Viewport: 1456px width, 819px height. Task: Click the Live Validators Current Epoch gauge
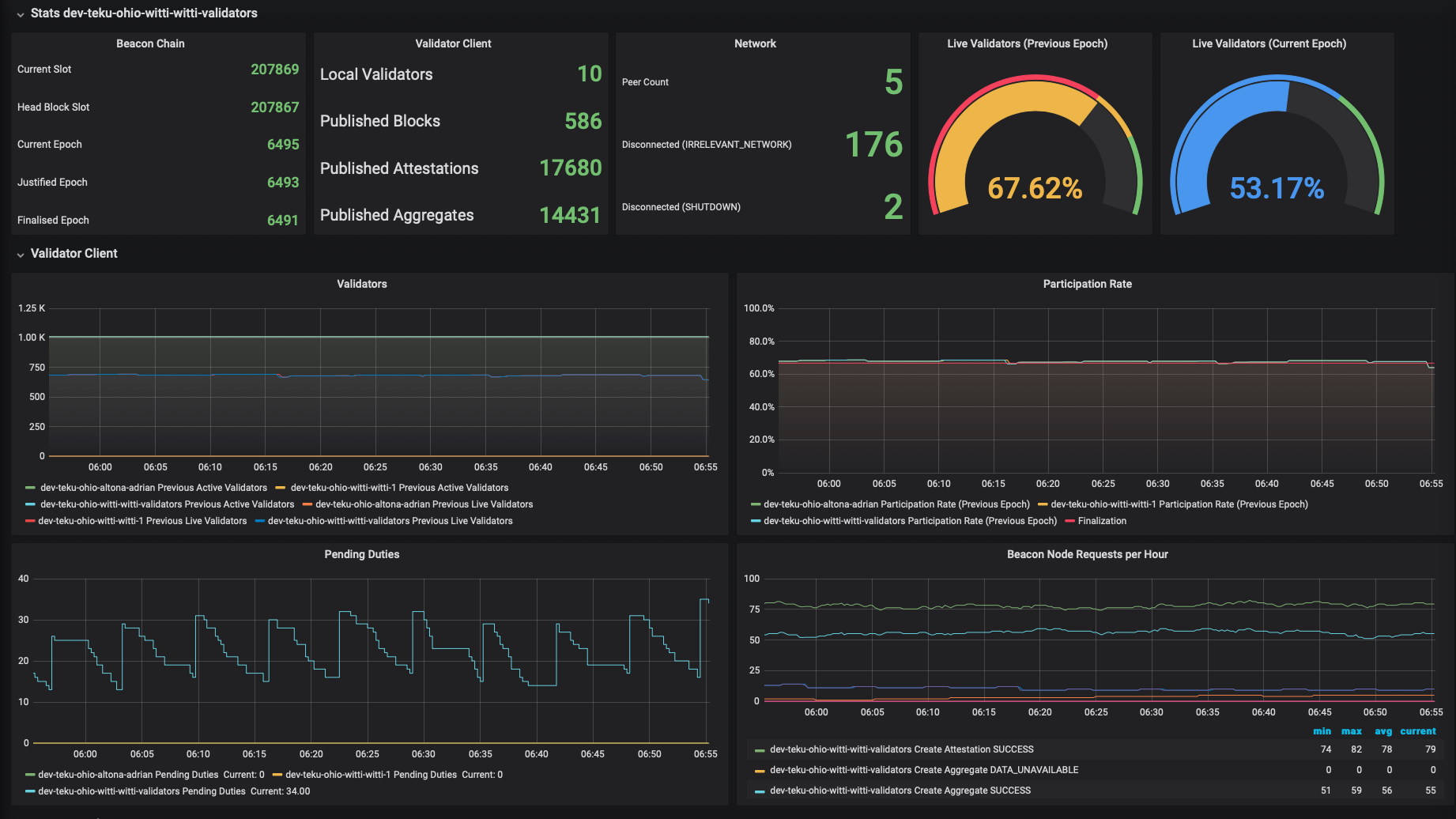(x=1277, y=146)
